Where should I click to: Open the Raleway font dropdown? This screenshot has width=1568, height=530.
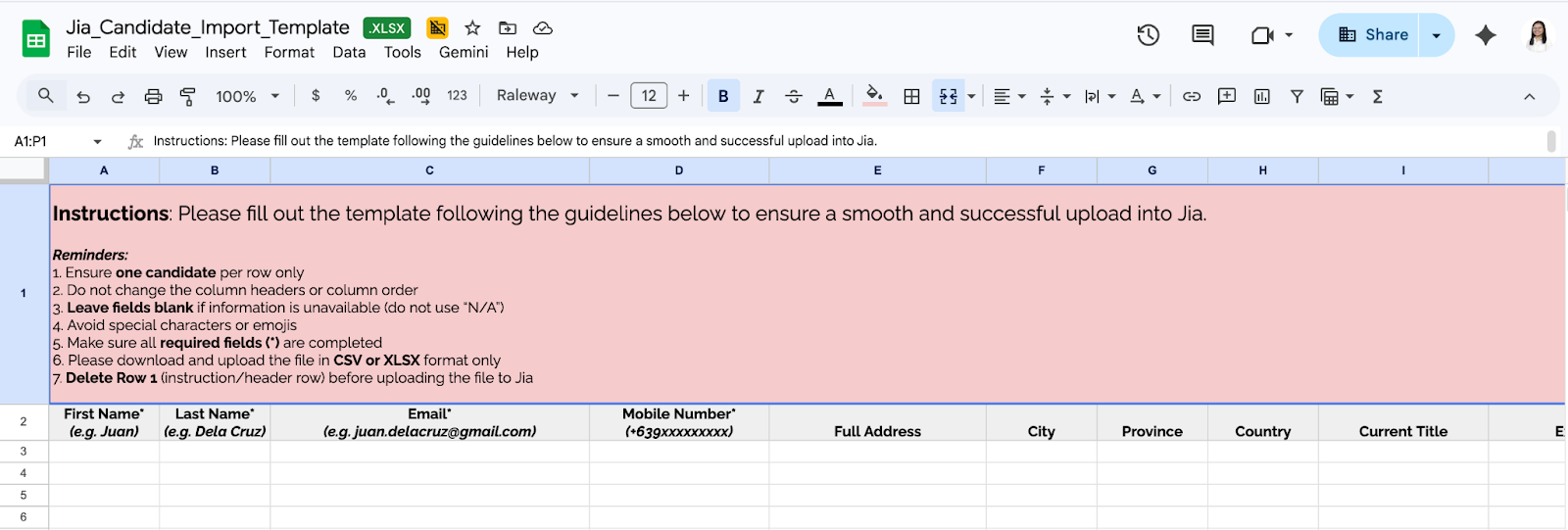[537, 96]
